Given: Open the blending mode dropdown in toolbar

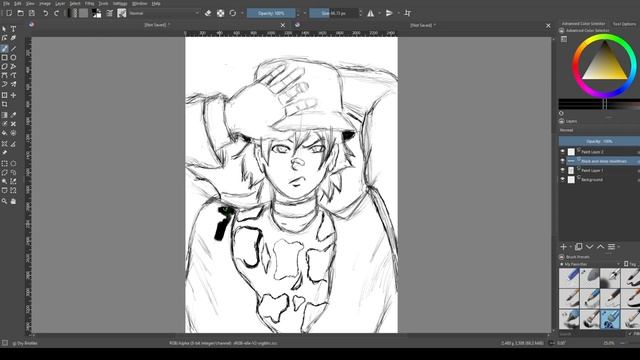Looking at the screenshot, I should tap(164, 13).
